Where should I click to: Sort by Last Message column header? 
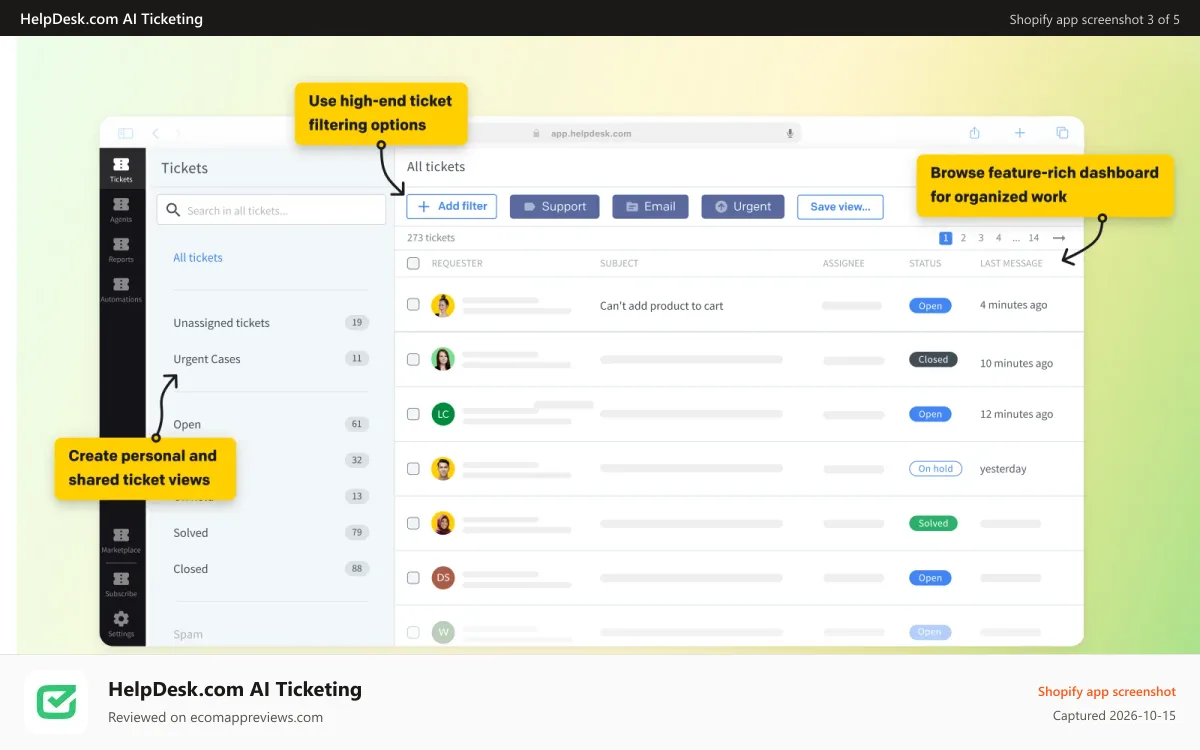[1011, 264]
